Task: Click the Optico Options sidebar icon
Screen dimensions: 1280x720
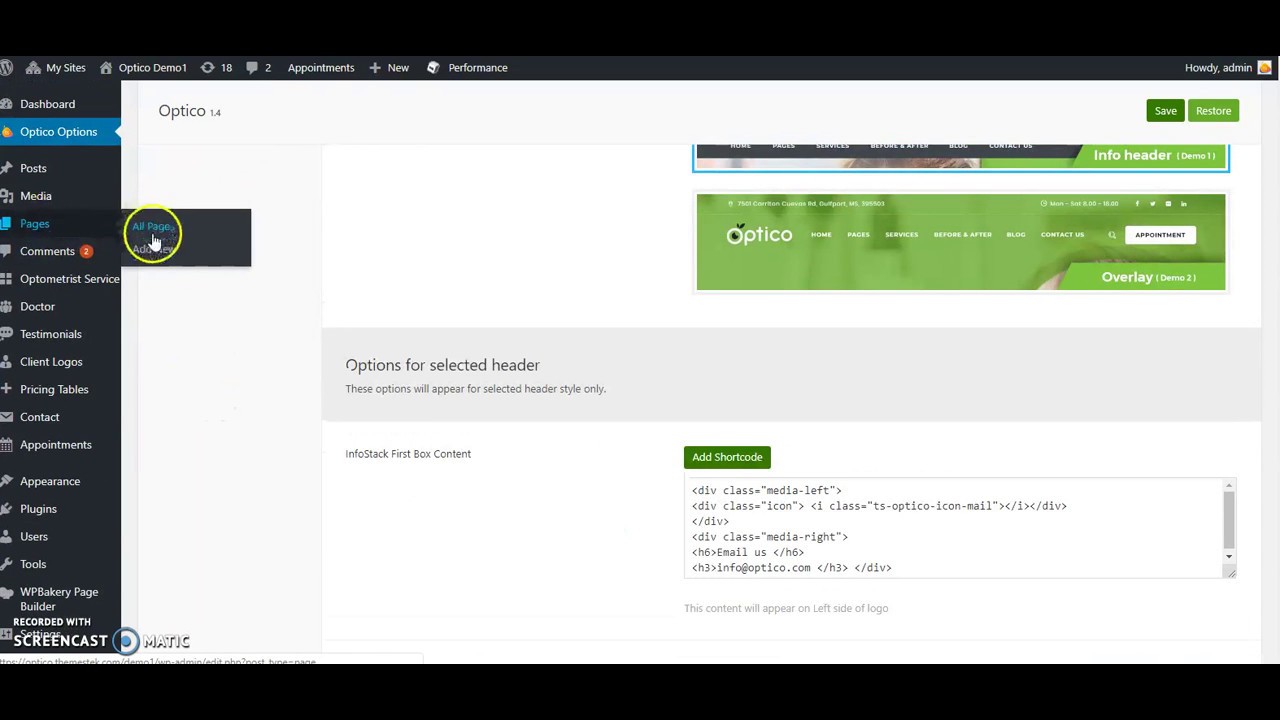Action: [5, 131]
